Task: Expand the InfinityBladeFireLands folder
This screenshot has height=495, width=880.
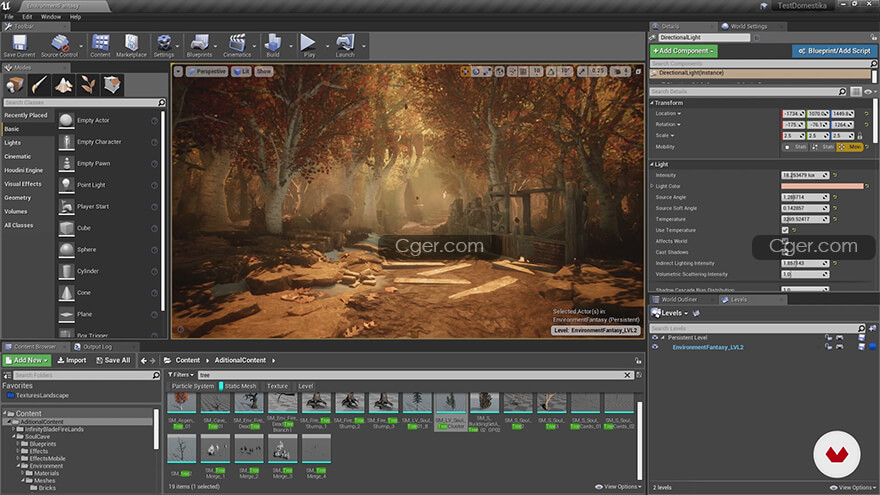Action: [x=14, y=429]
